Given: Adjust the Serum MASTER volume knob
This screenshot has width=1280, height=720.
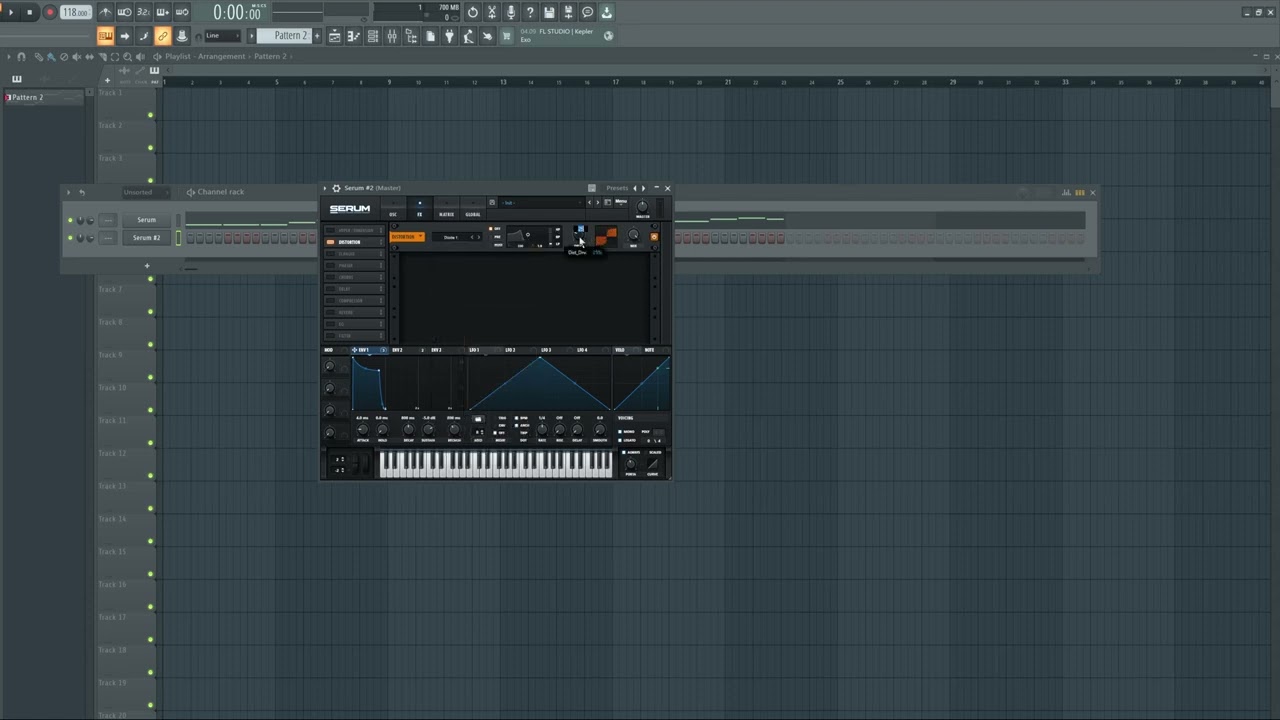Looking at the screenshot, I should [x=642, y=206].
